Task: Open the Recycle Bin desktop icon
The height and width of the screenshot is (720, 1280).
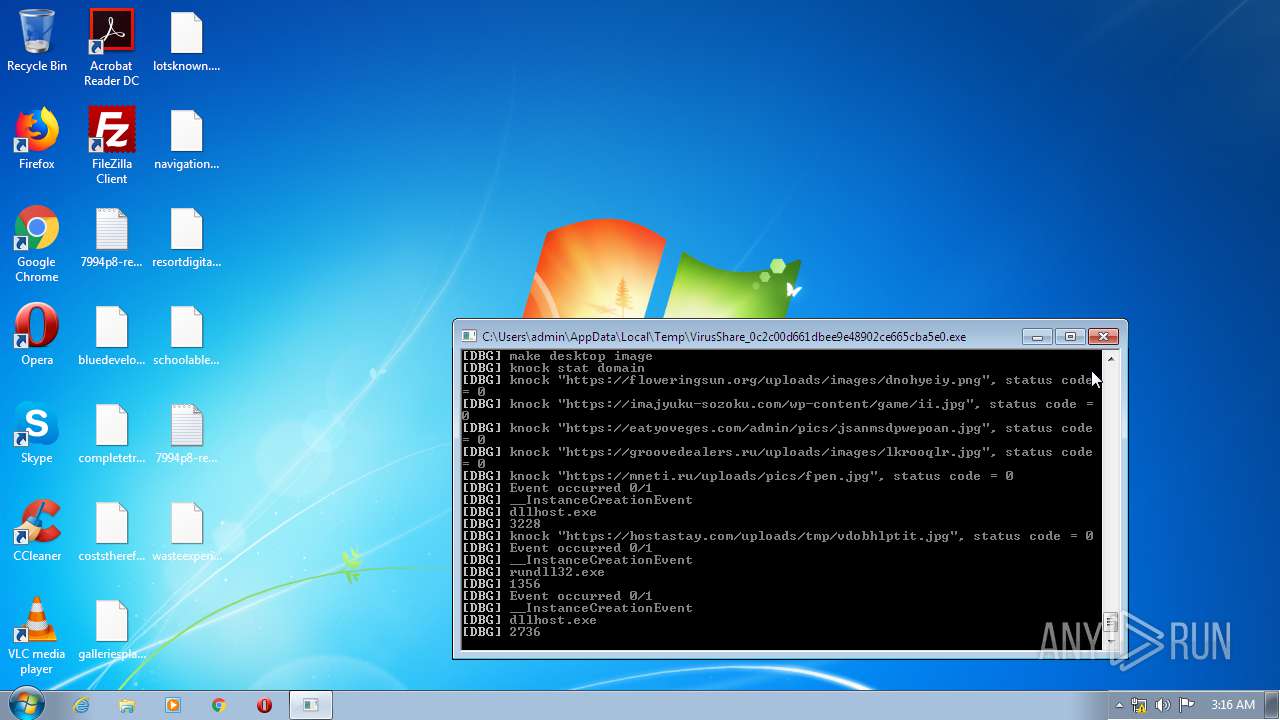Action: click(37, 41)
